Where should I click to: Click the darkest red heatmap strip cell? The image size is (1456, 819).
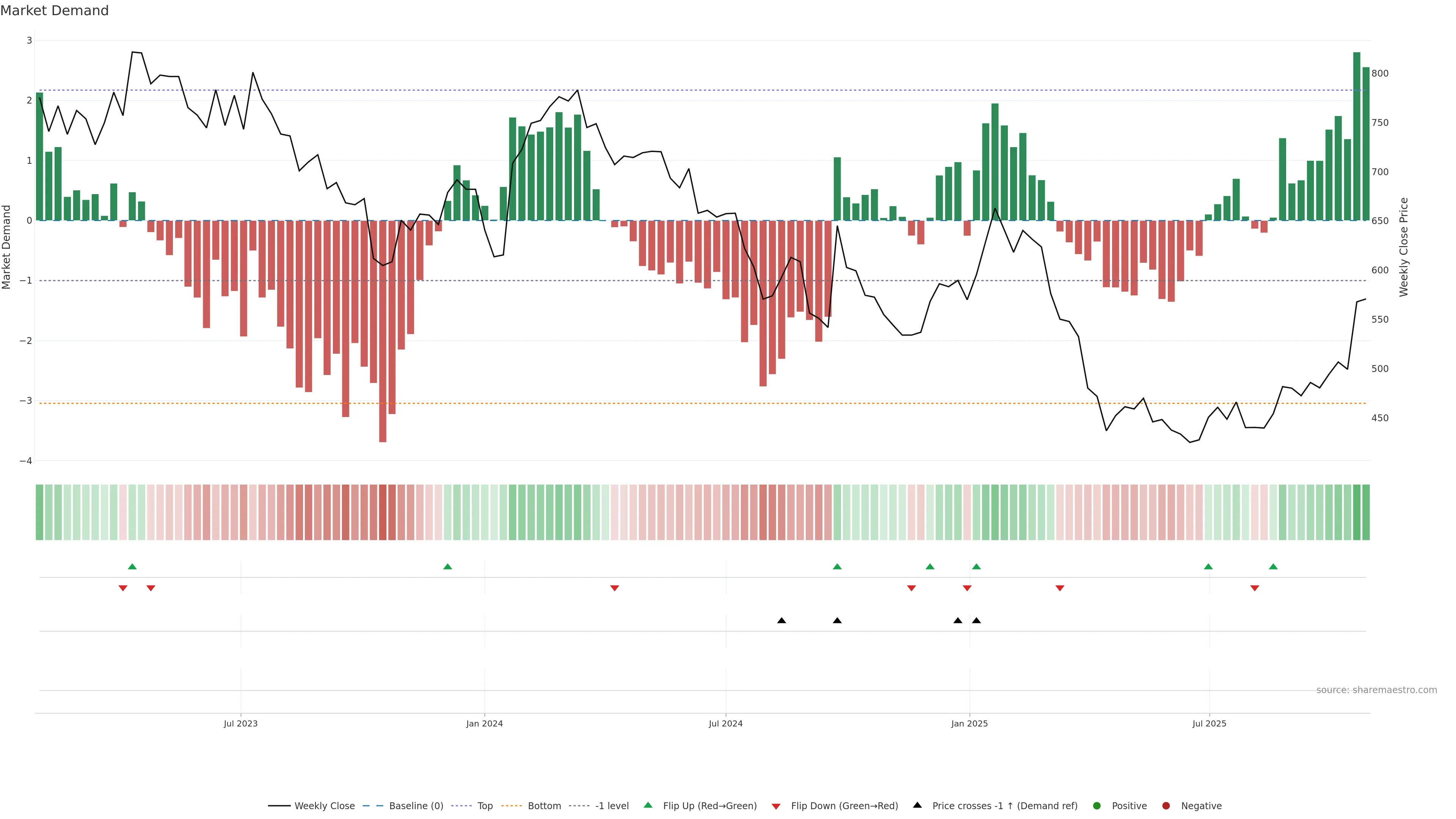click(x=383, y=512)
